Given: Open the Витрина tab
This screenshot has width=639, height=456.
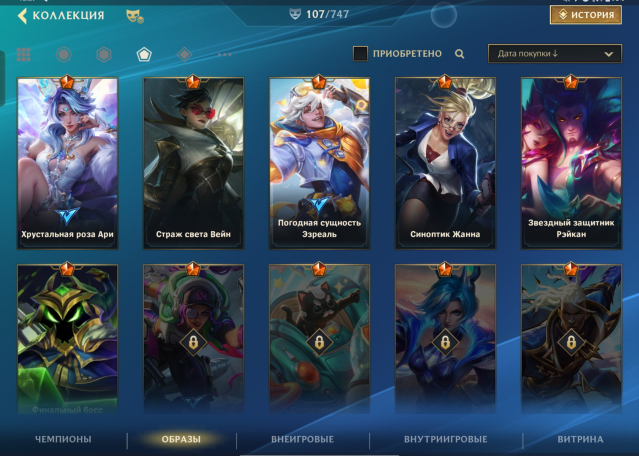Looking at the screenshot, I should pos(580,439).
